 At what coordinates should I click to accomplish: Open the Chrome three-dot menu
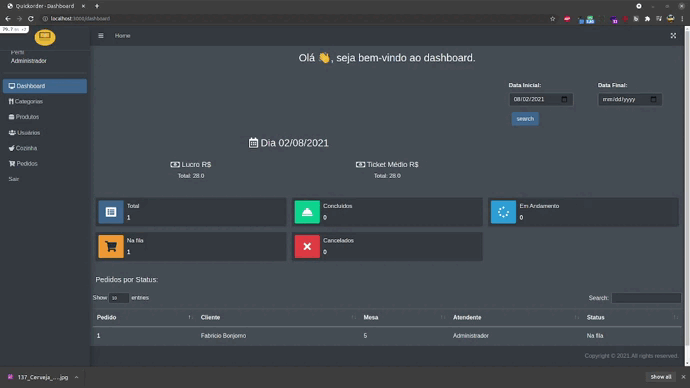tap(682, 18)
